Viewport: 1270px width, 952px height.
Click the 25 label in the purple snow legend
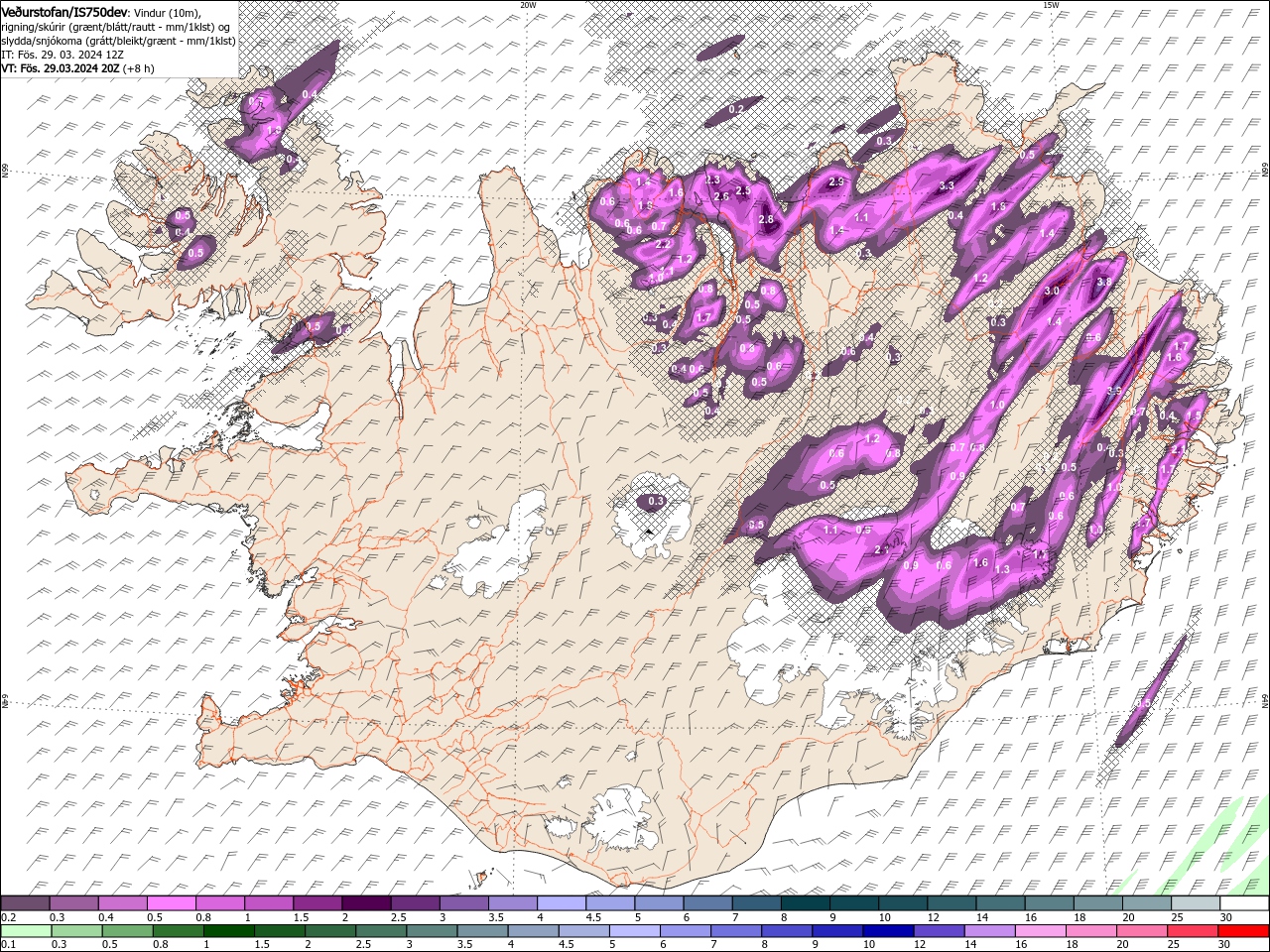[x=1178, y=917]
